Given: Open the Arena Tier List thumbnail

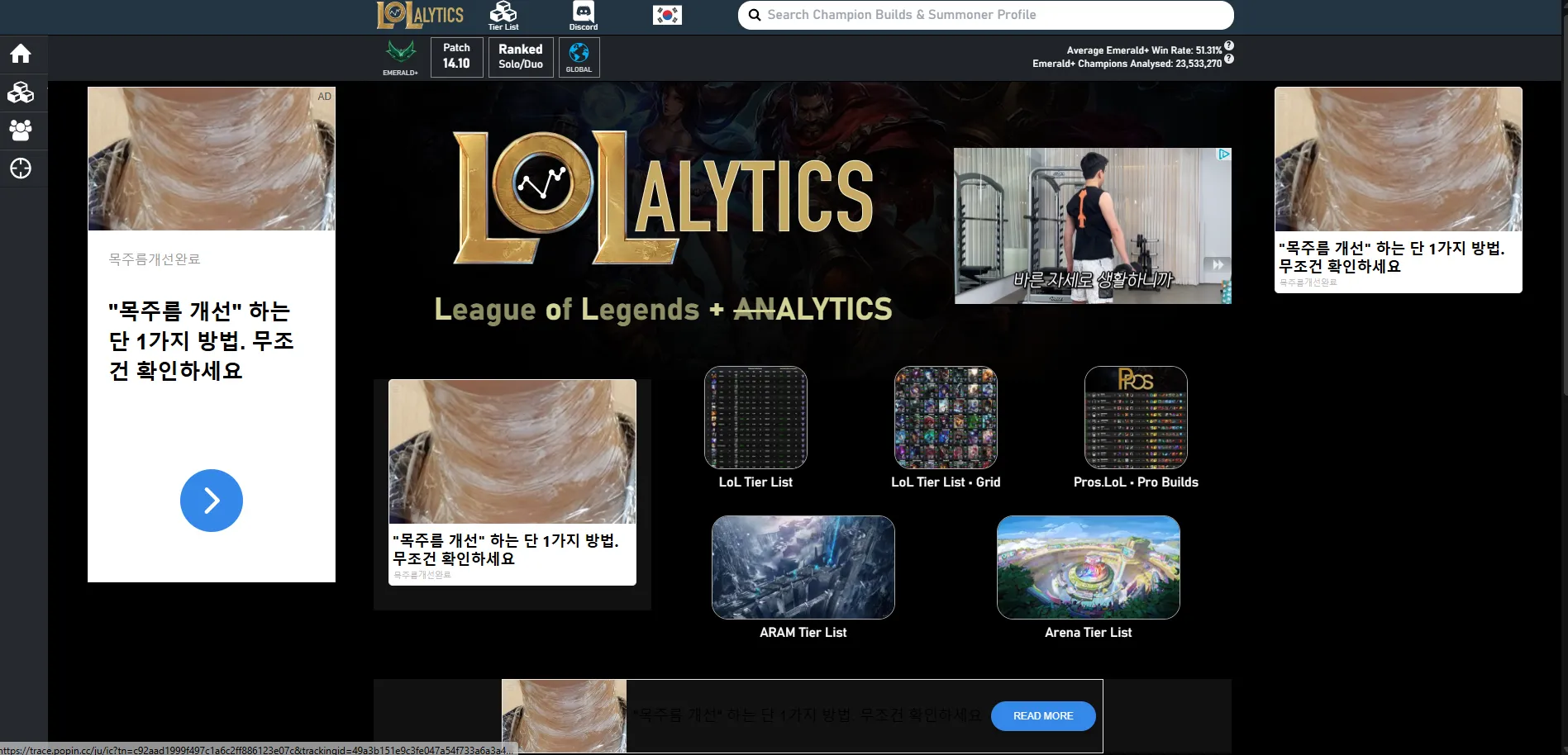Looking at the screenshot, I should tap(1089, 567).
